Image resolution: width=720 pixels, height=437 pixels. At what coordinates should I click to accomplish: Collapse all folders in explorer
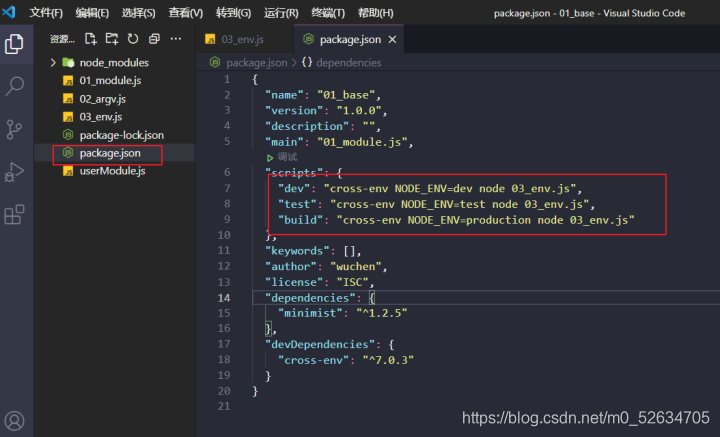(154, 39)
